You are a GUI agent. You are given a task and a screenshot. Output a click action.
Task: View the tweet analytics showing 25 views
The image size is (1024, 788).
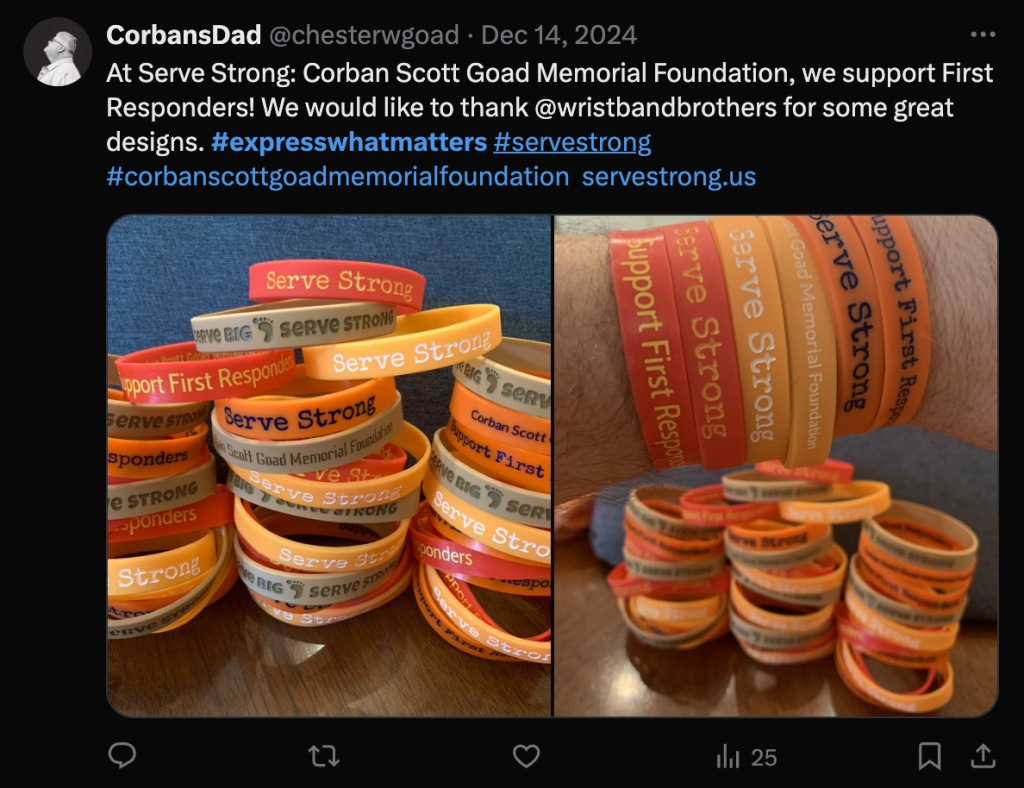746,757
